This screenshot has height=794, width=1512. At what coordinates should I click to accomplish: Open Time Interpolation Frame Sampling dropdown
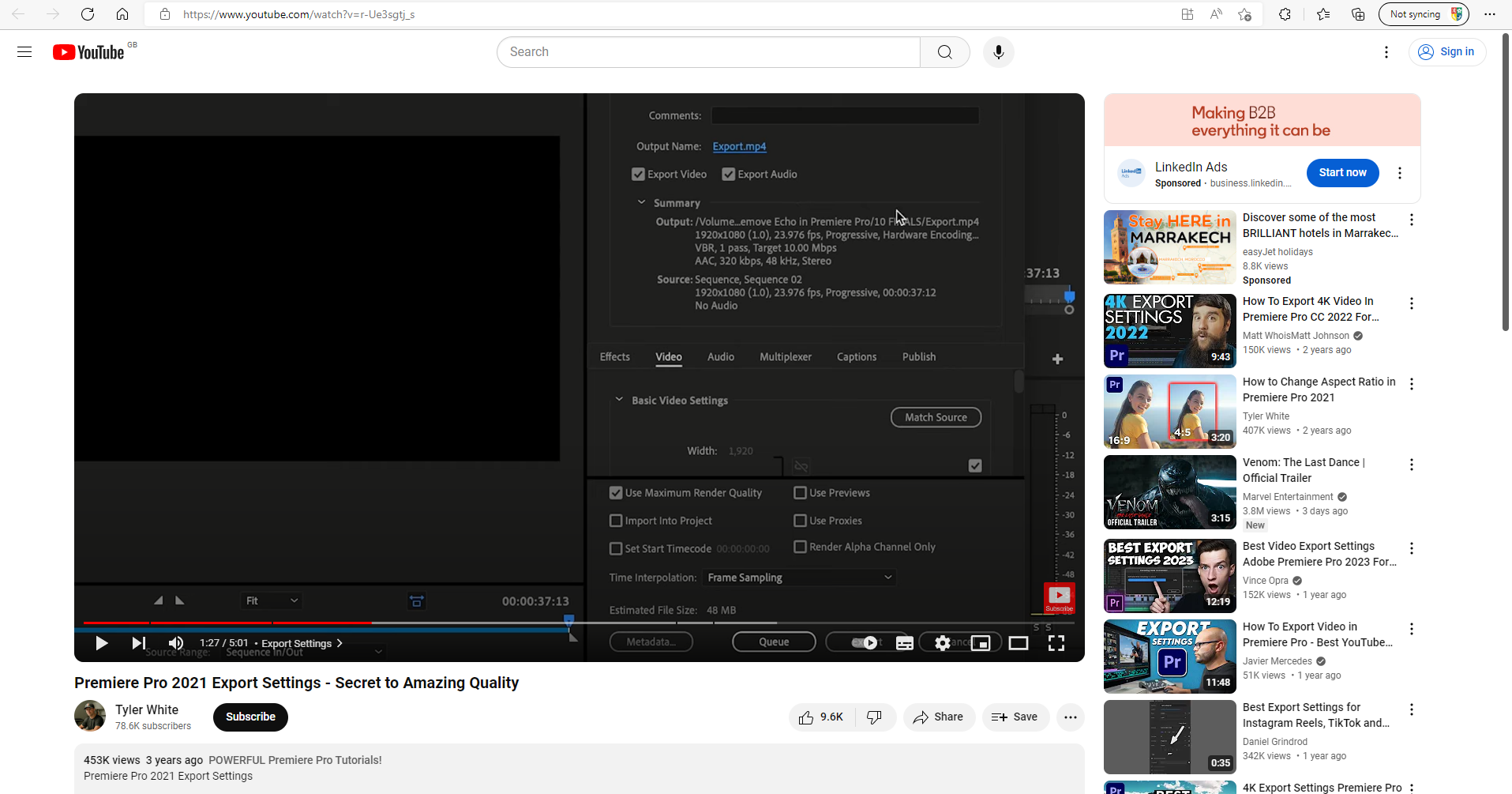point(799,578)
